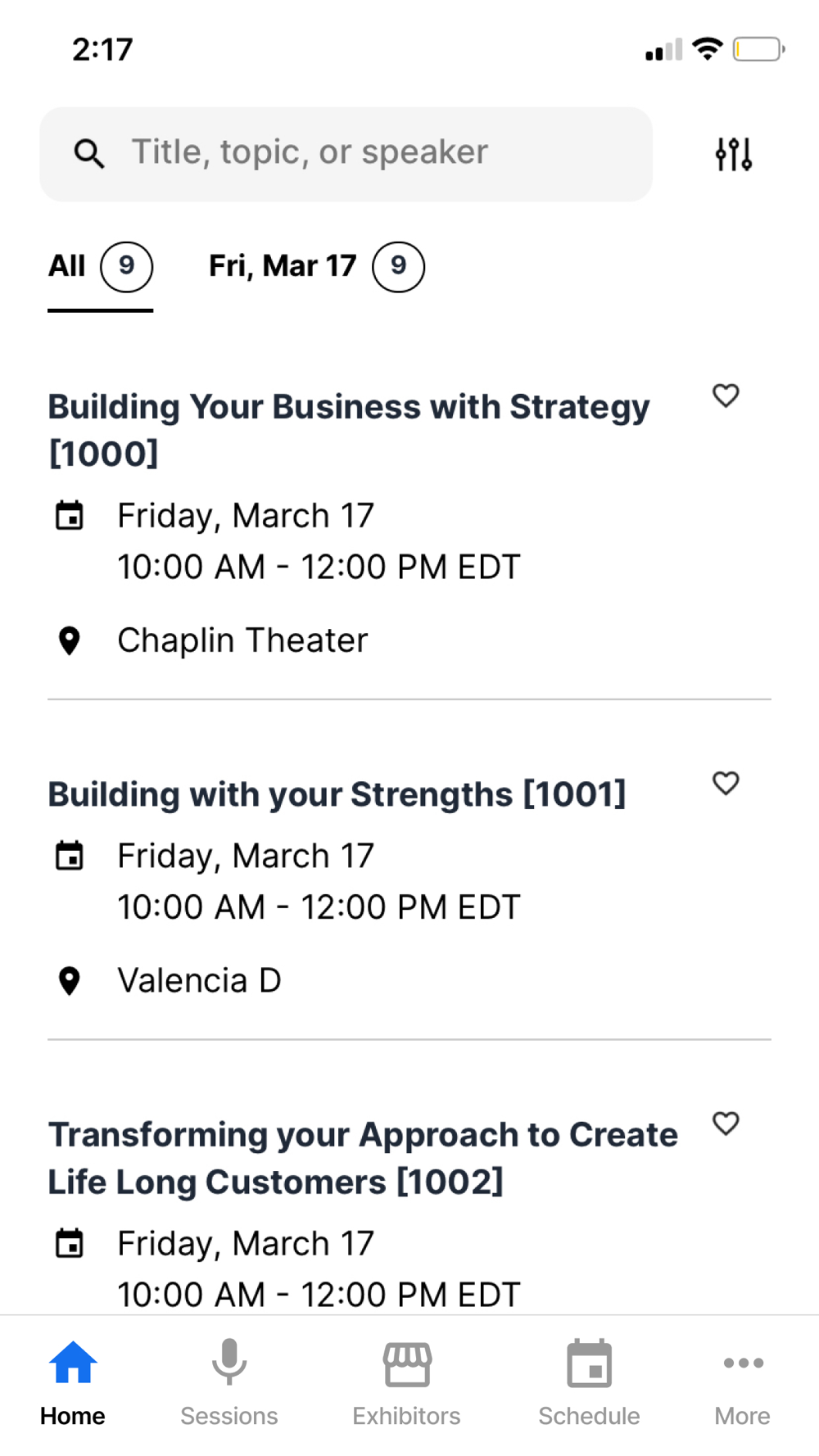This screenshot has height=1456, width=819.
Task: Tap calendar icon for Strengths session
Action: coord(70,857)
